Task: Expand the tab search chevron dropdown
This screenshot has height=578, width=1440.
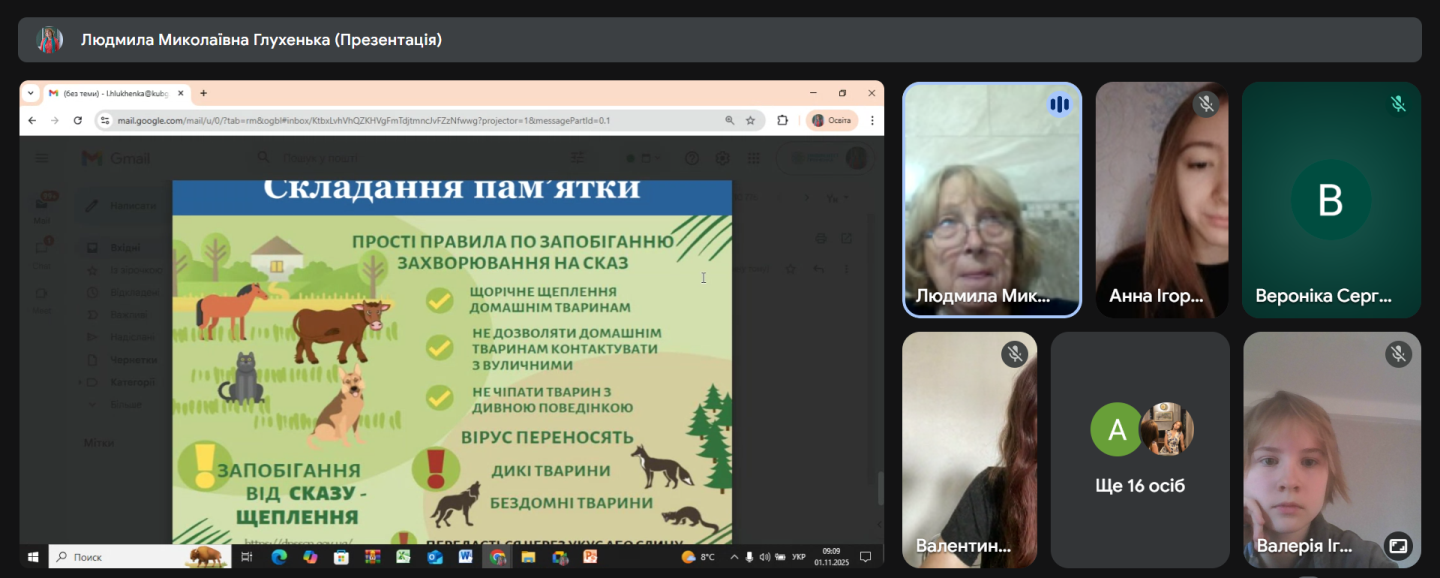Action: click(x=30, y=93)
